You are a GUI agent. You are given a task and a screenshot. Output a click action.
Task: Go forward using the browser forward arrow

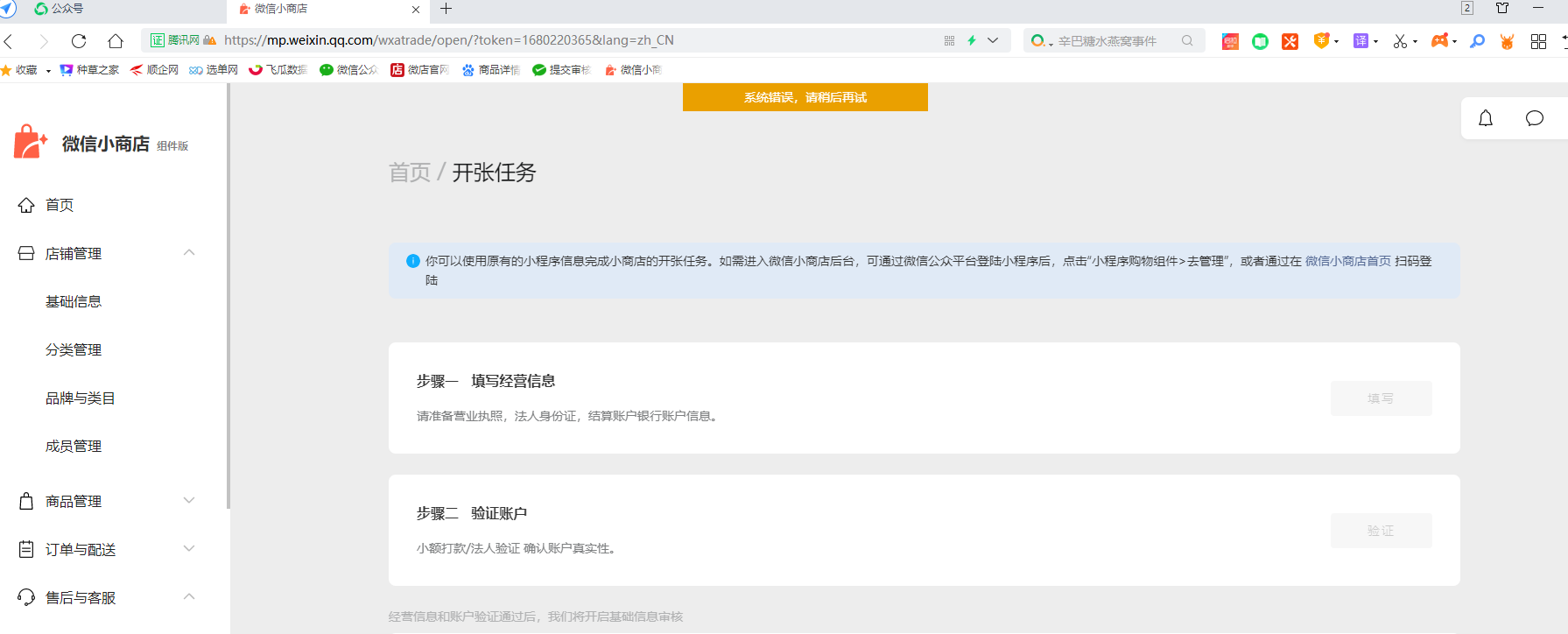click(44, 41)
